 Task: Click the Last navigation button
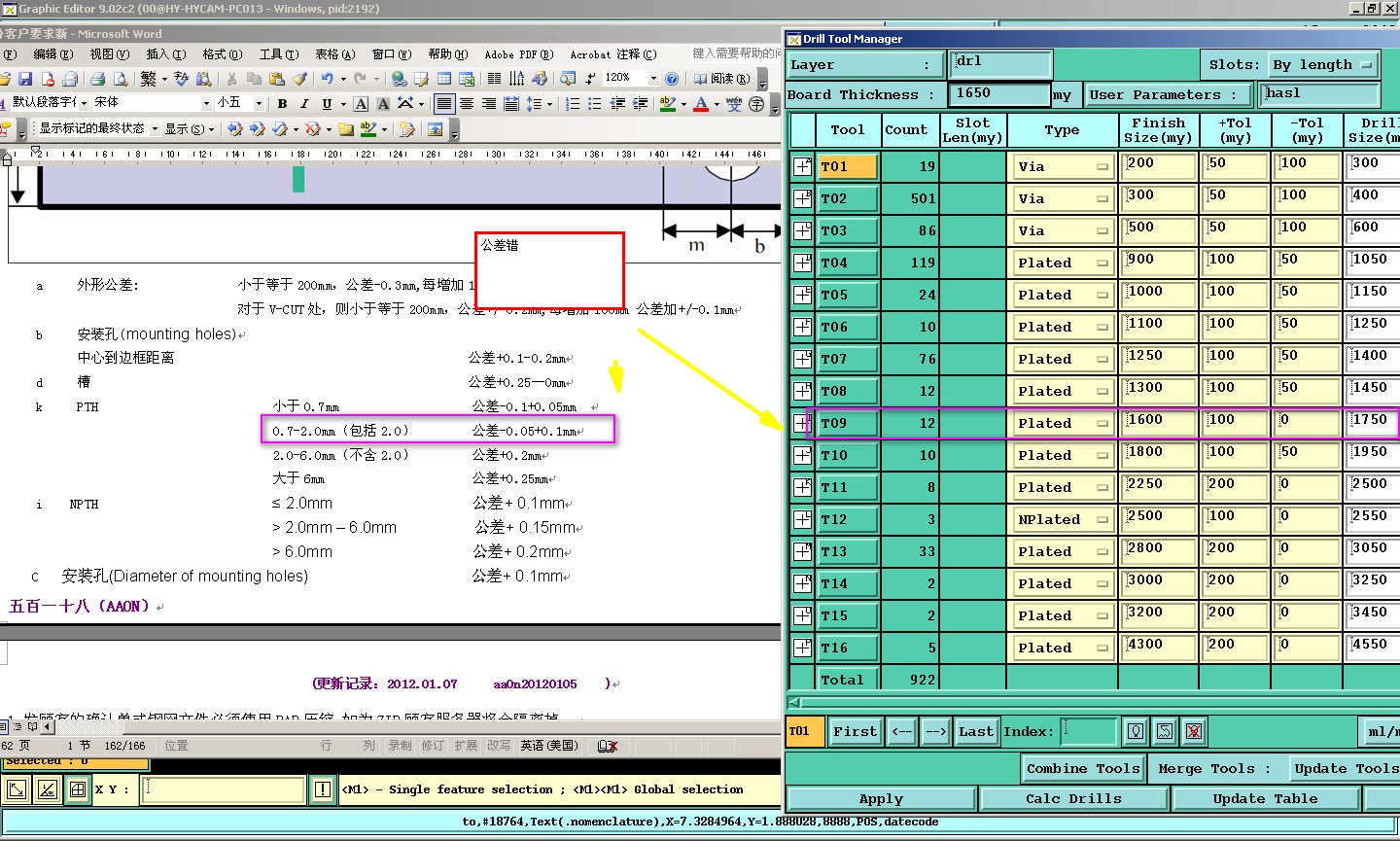975,731
